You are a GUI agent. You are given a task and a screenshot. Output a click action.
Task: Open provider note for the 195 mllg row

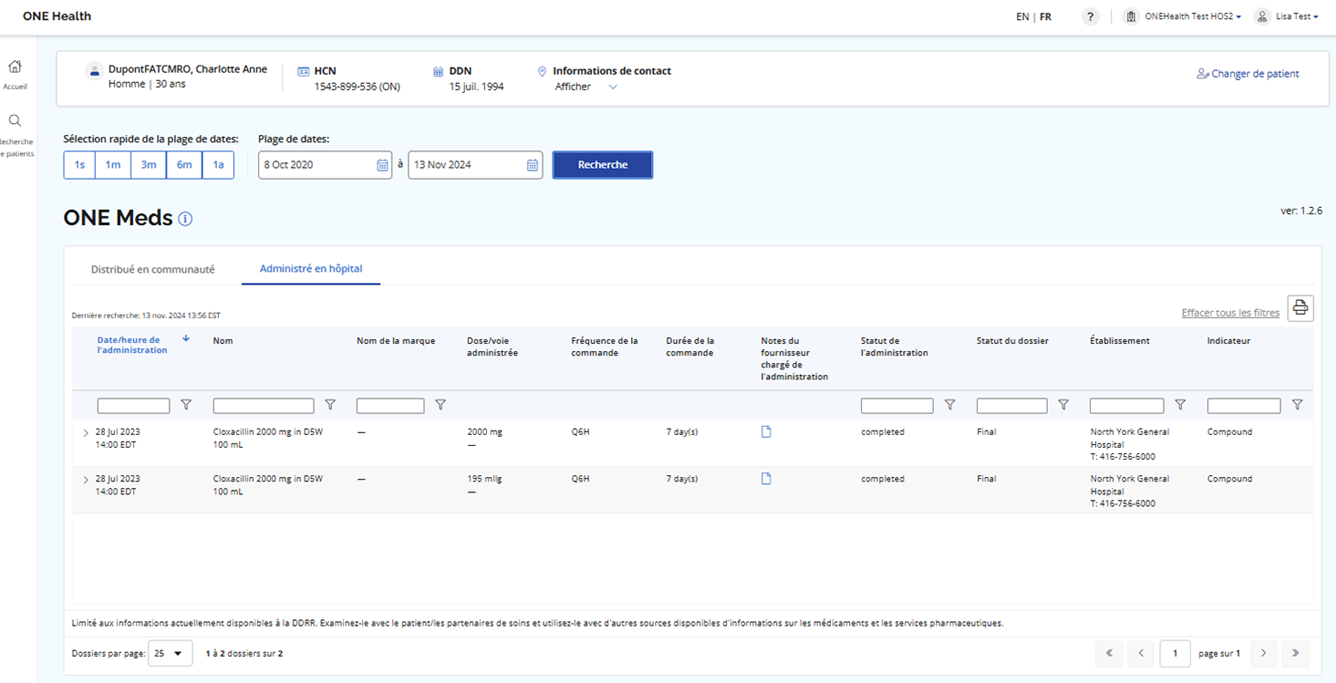[x=766, y=479]
